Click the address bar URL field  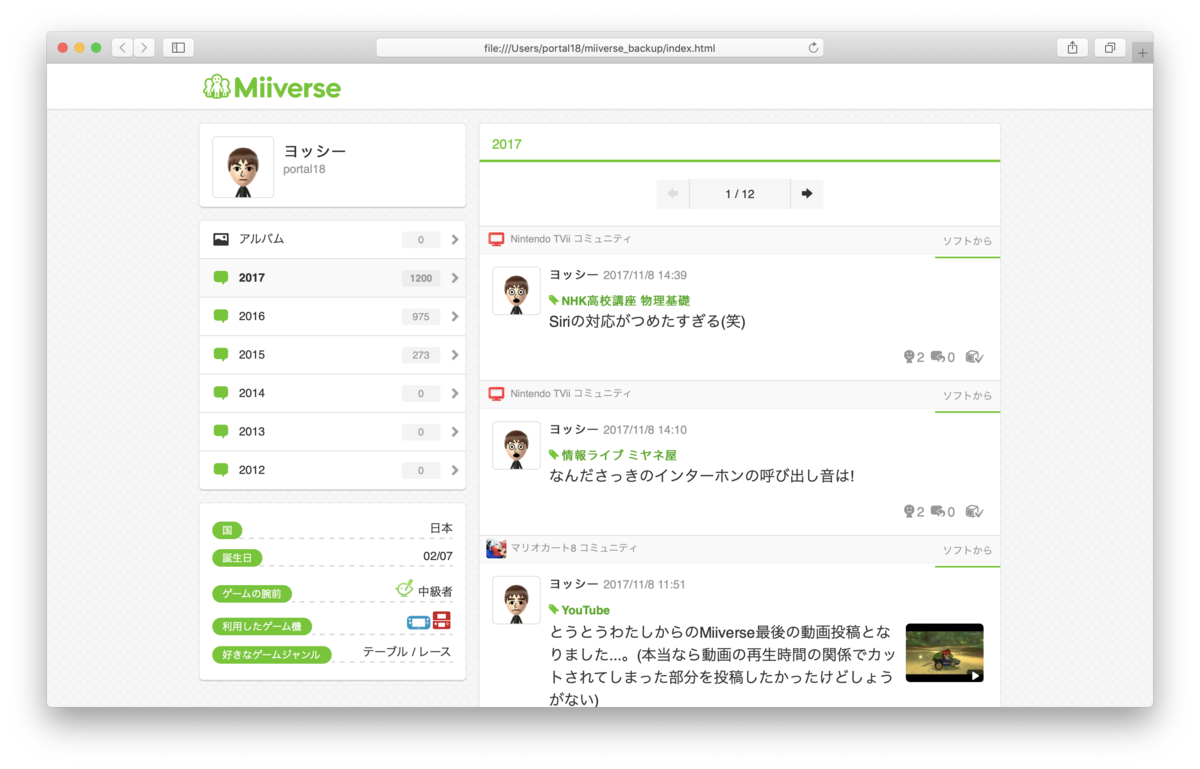pos(600,47)
